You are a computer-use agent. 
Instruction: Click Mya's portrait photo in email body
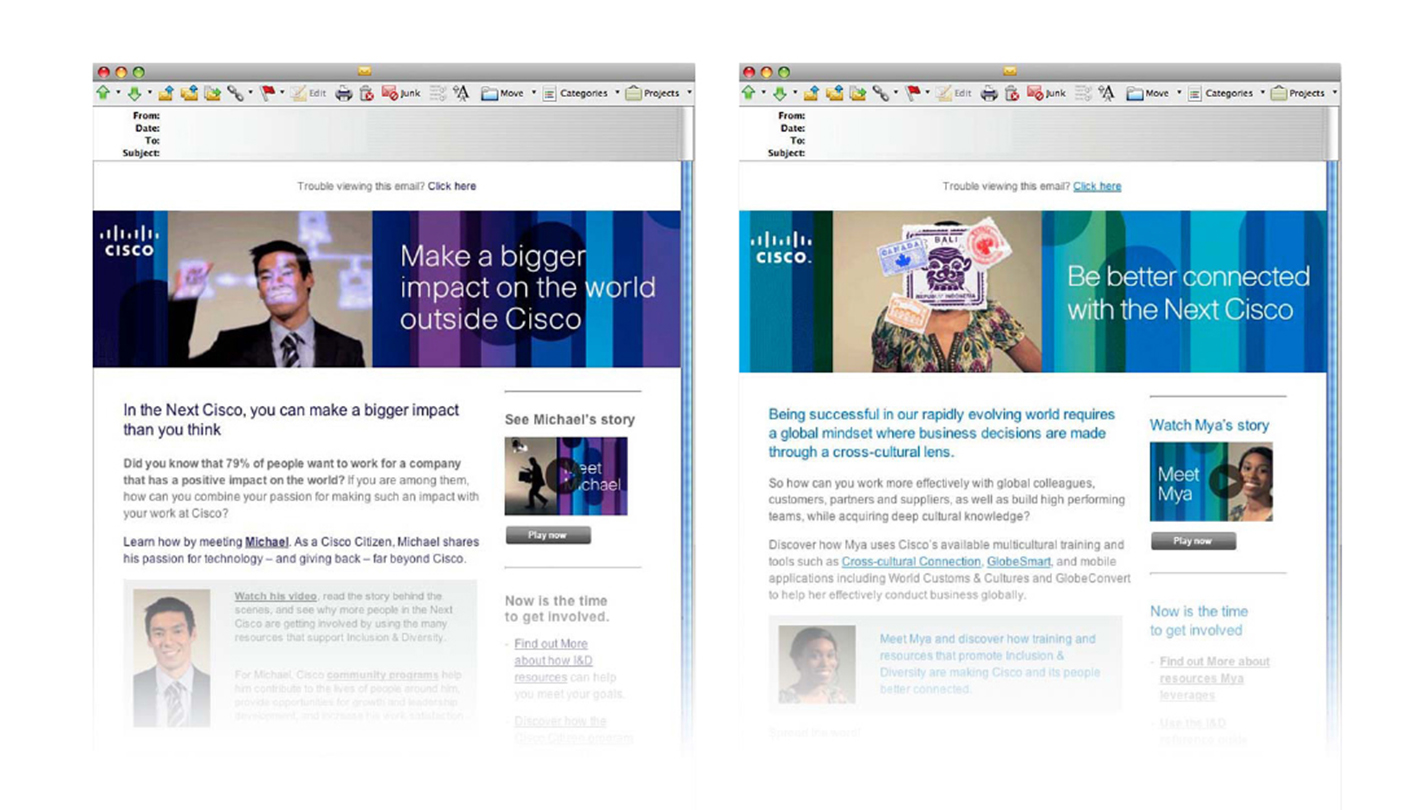pos(817,664)
